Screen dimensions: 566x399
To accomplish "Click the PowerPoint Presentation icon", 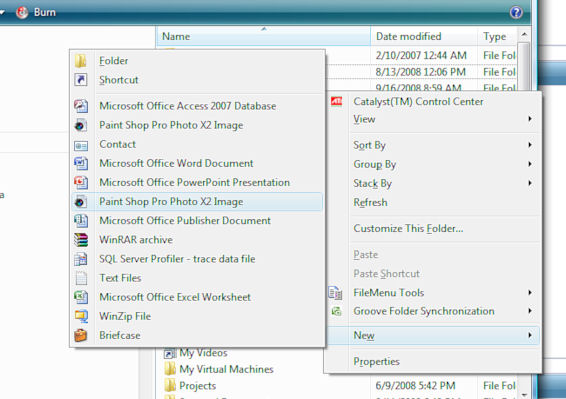I will [81, 182].
